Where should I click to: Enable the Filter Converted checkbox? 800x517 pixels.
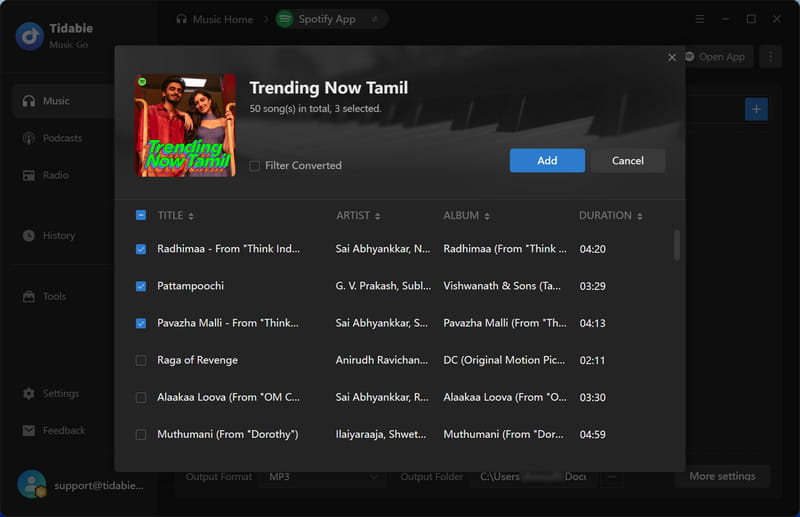pyautogui.click(x=255, y=166)
